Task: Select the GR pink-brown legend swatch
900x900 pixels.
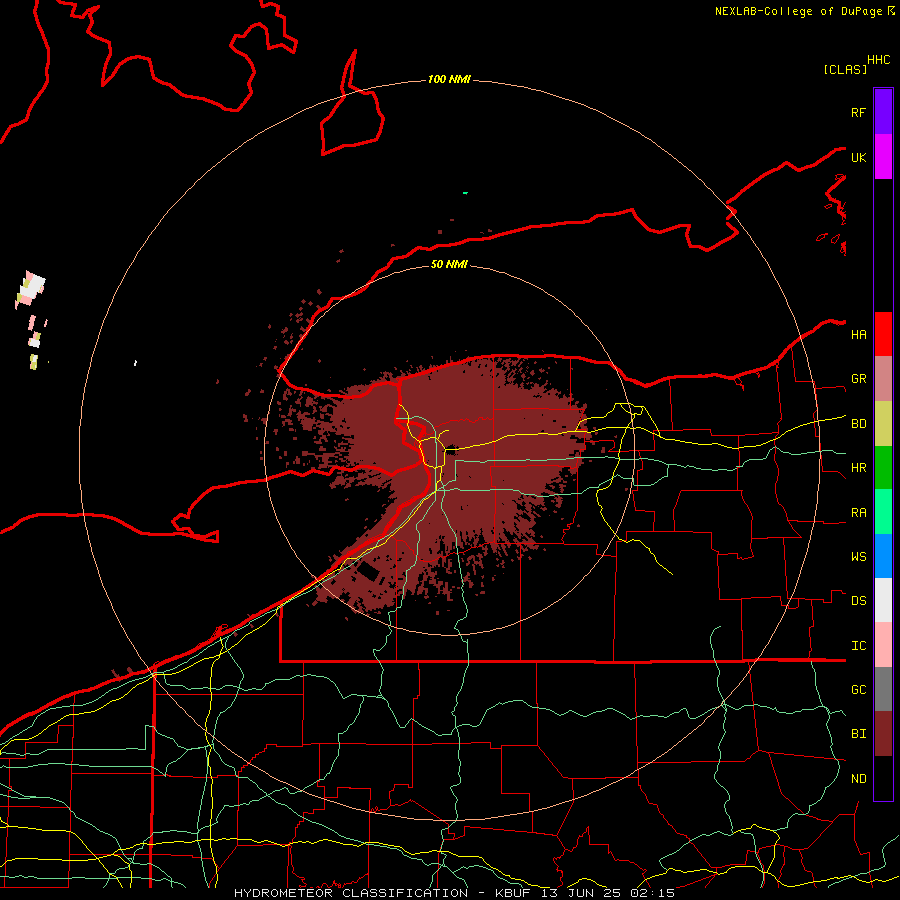Action: 883,379
